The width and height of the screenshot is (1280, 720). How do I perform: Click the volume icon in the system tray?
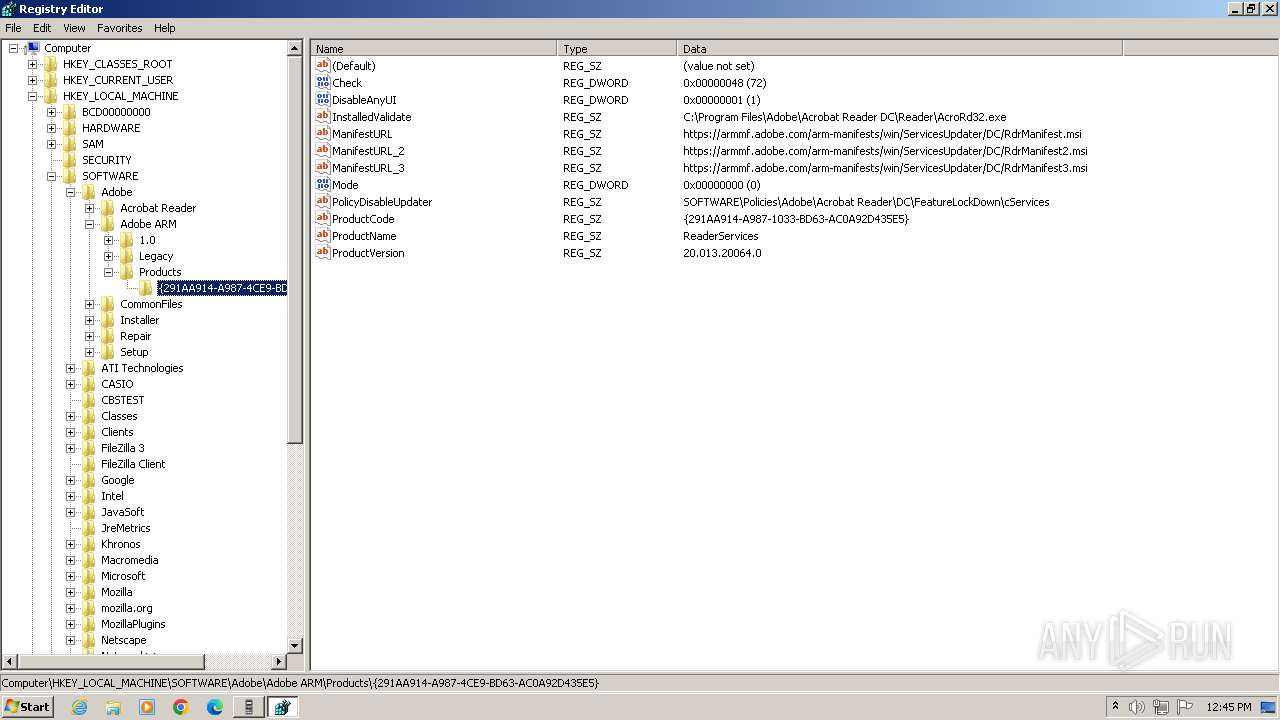tap(1137, 707)
